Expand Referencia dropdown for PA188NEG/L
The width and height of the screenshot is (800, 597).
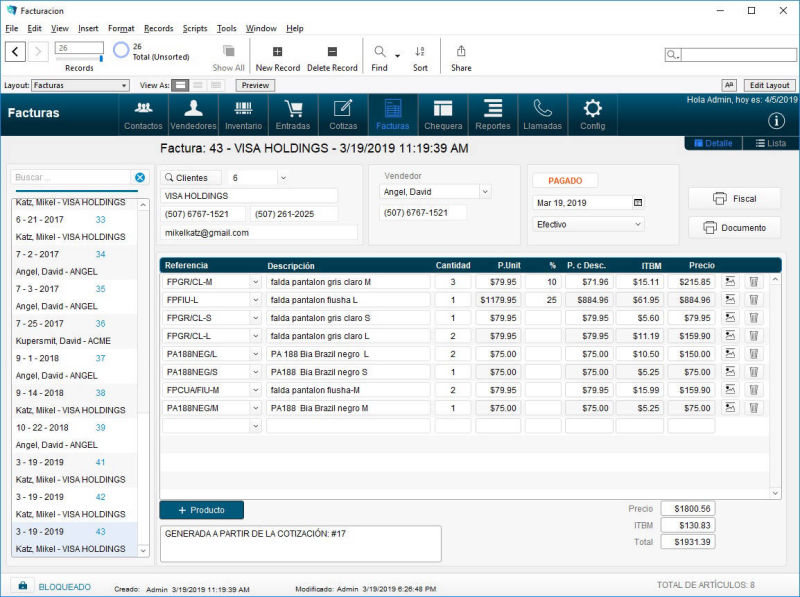pyautogui.click(x=256, y=354)
